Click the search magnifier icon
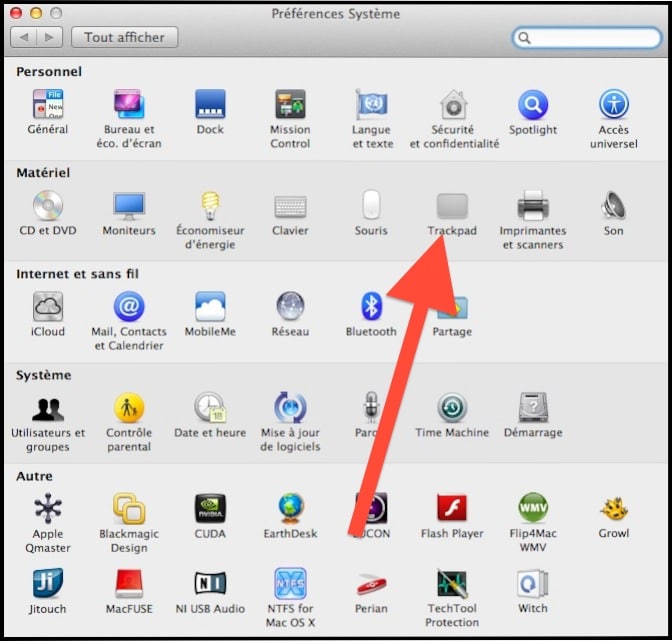The image size is (672, 641). pyautogui.click(x=524, y=38)
